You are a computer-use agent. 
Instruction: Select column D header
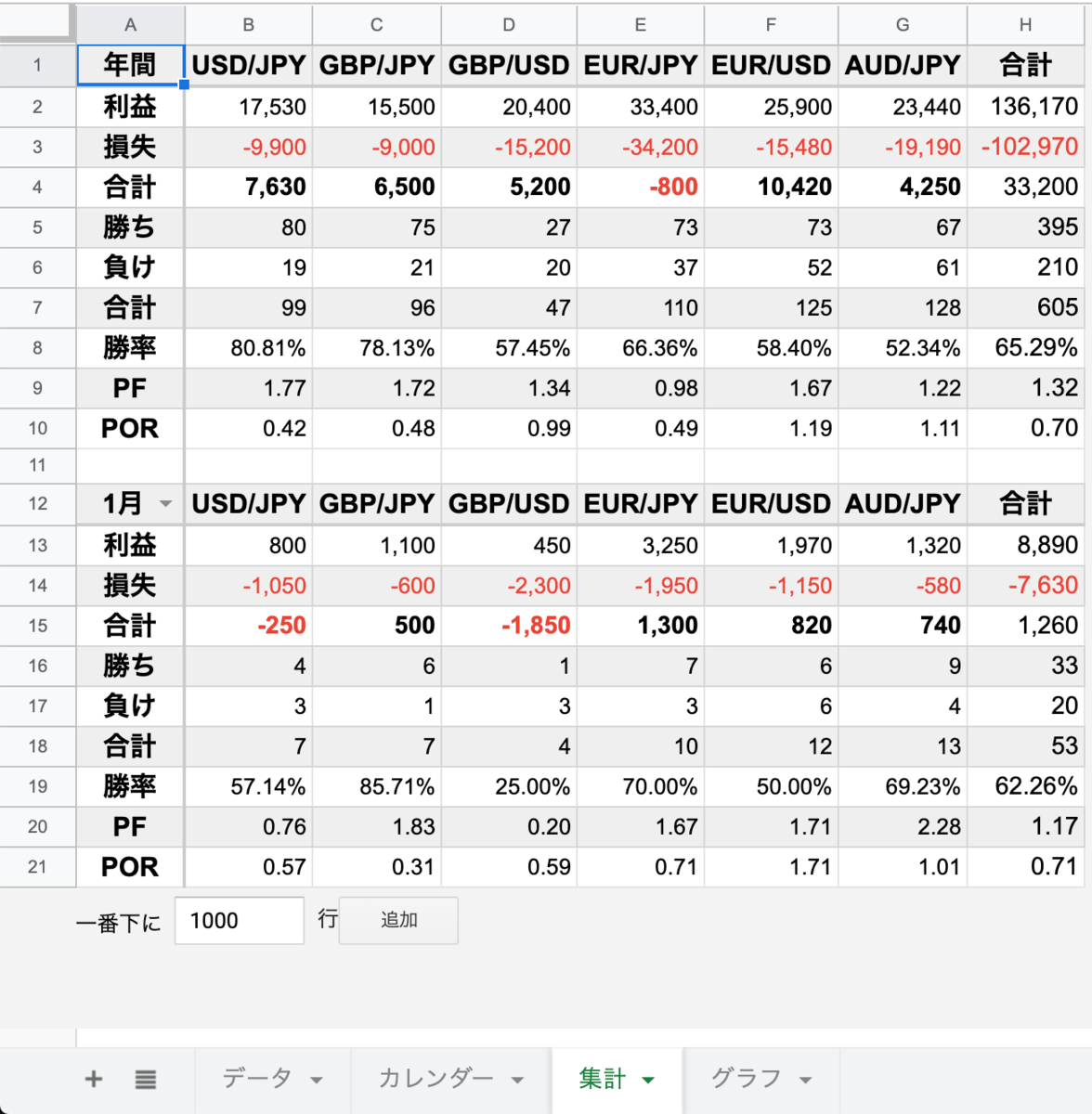click(509, 25)
